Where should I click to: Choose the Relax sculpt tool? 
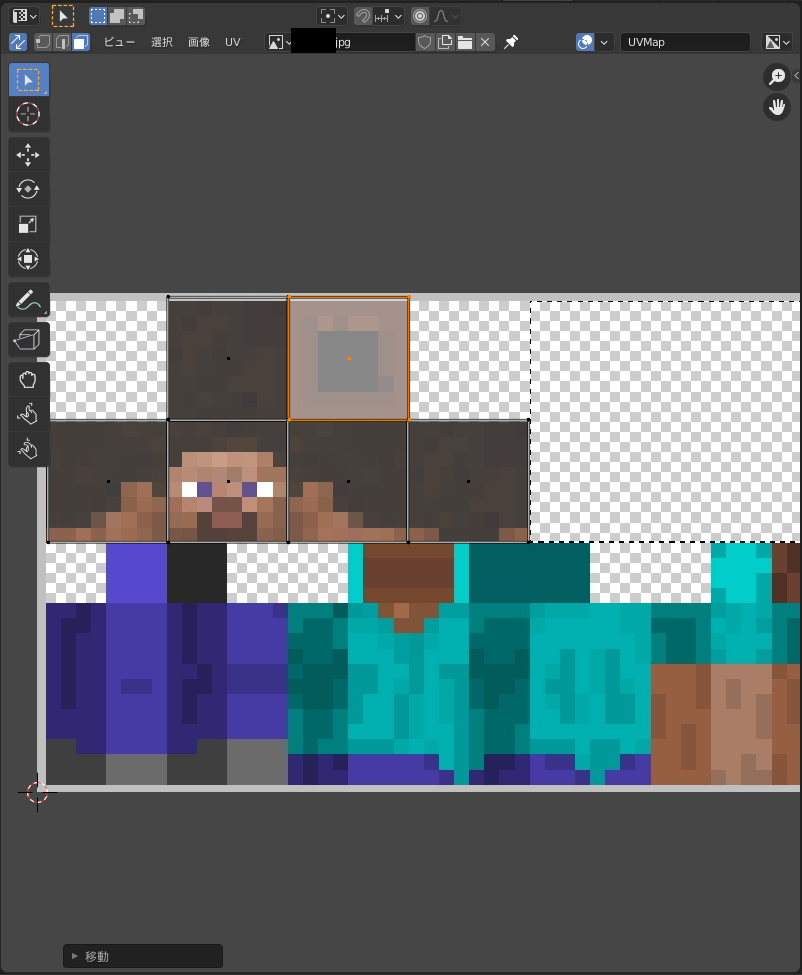pyautogui.click(x=29, y=414)
